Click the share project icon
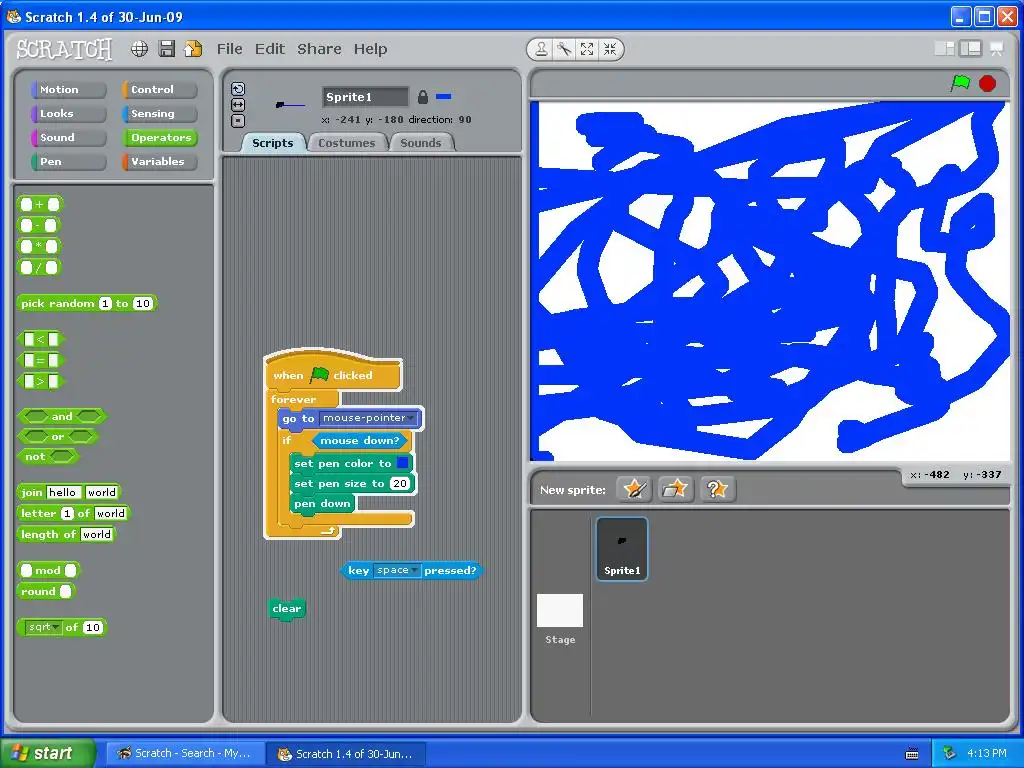The width and height of the screenshot is (1024, 768). click(x=193, y=49)
